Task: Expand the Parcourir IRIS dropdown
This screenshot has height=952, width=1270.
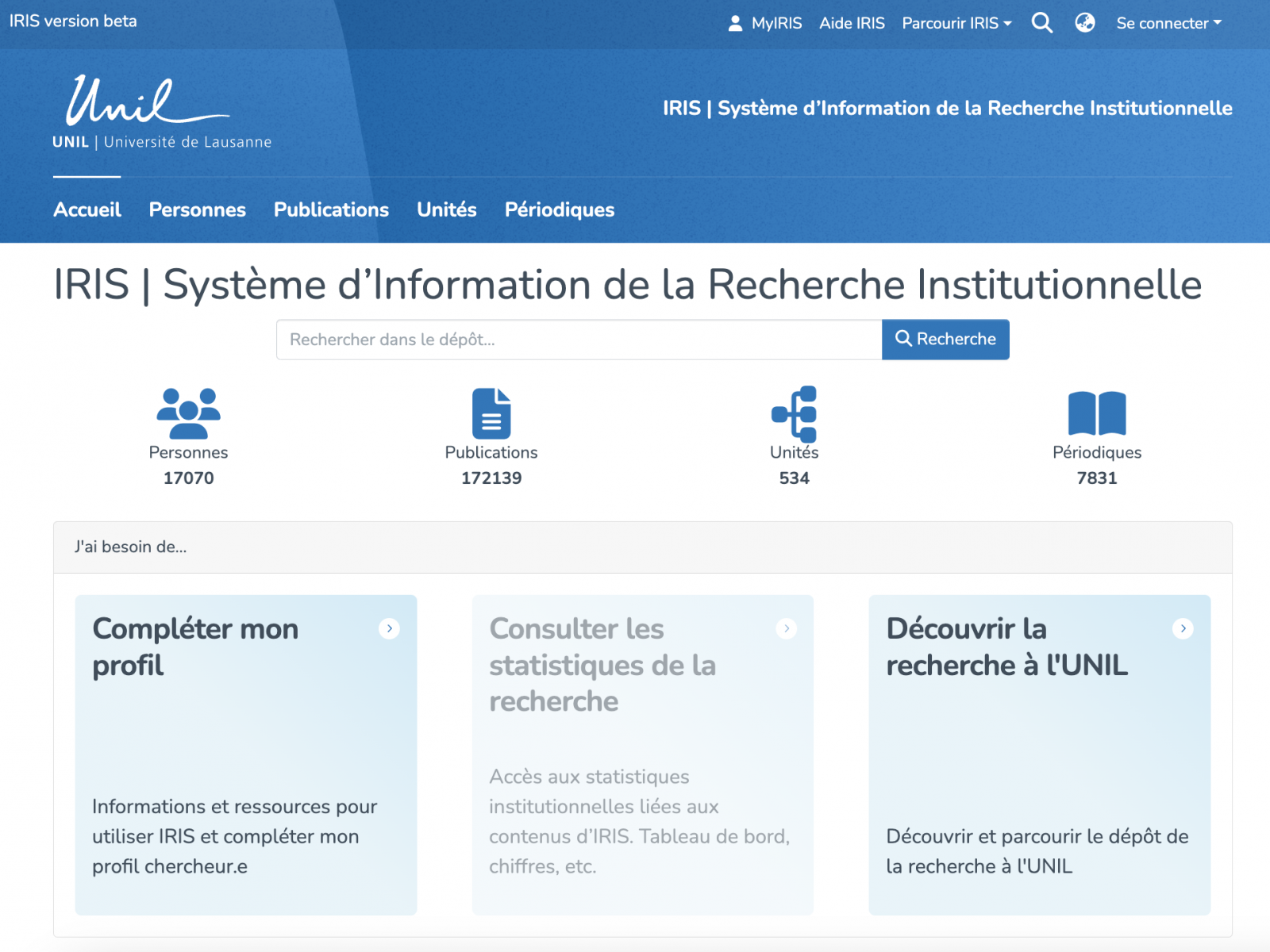Action: pos(956,23)
